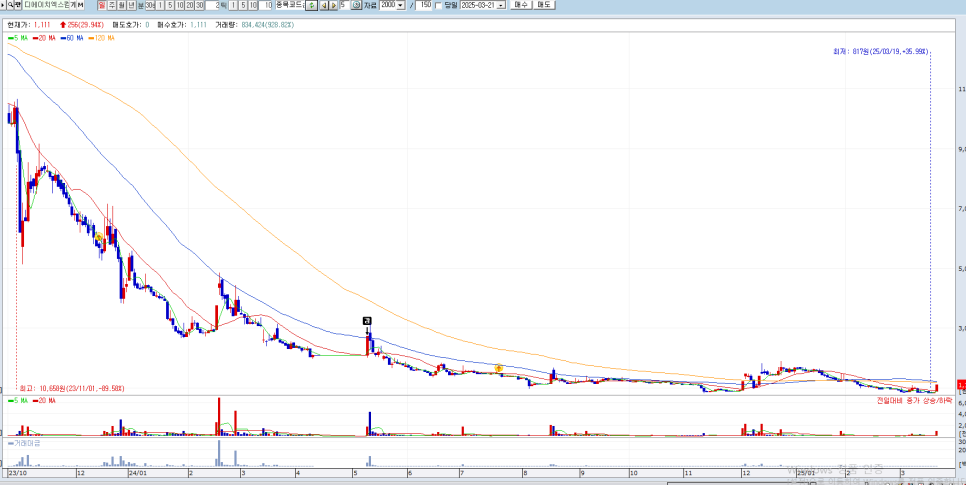The width and height of the screenshot is (966, 485).
Task: Click the yellow event marker near July 2024
Action: [499, 368]
